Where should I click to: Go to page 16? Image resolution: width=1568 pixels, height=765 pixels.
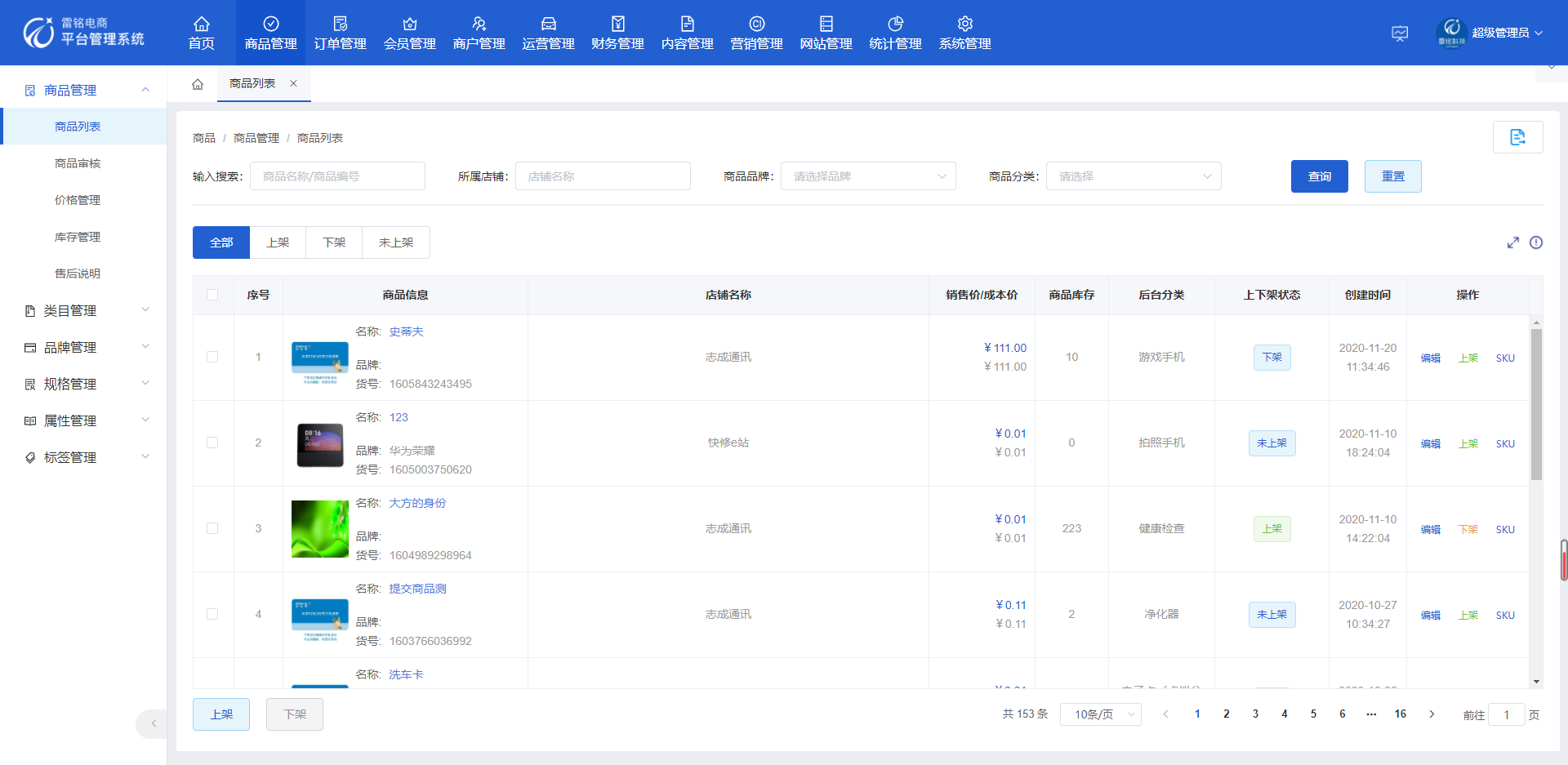1401,714
